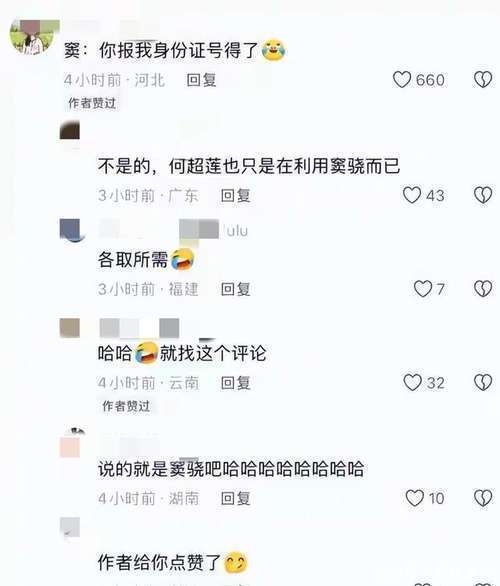Tap broken heart on the 广东 comment
The image size is (500, 586).
[x=483, y=195]
